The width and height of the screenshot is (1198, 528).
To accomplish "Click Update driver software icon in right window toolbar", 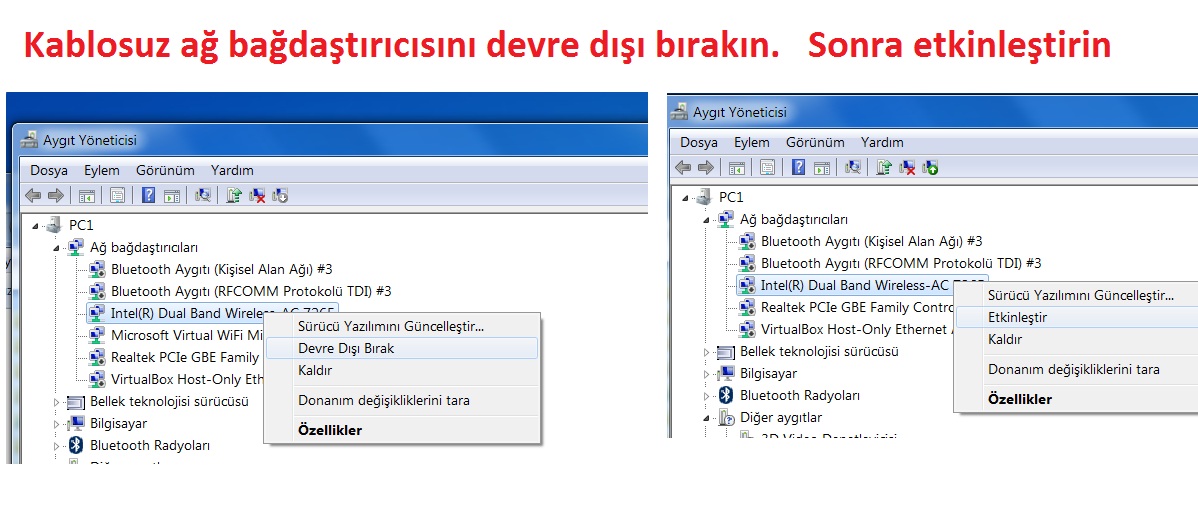I will click(884, 168).
